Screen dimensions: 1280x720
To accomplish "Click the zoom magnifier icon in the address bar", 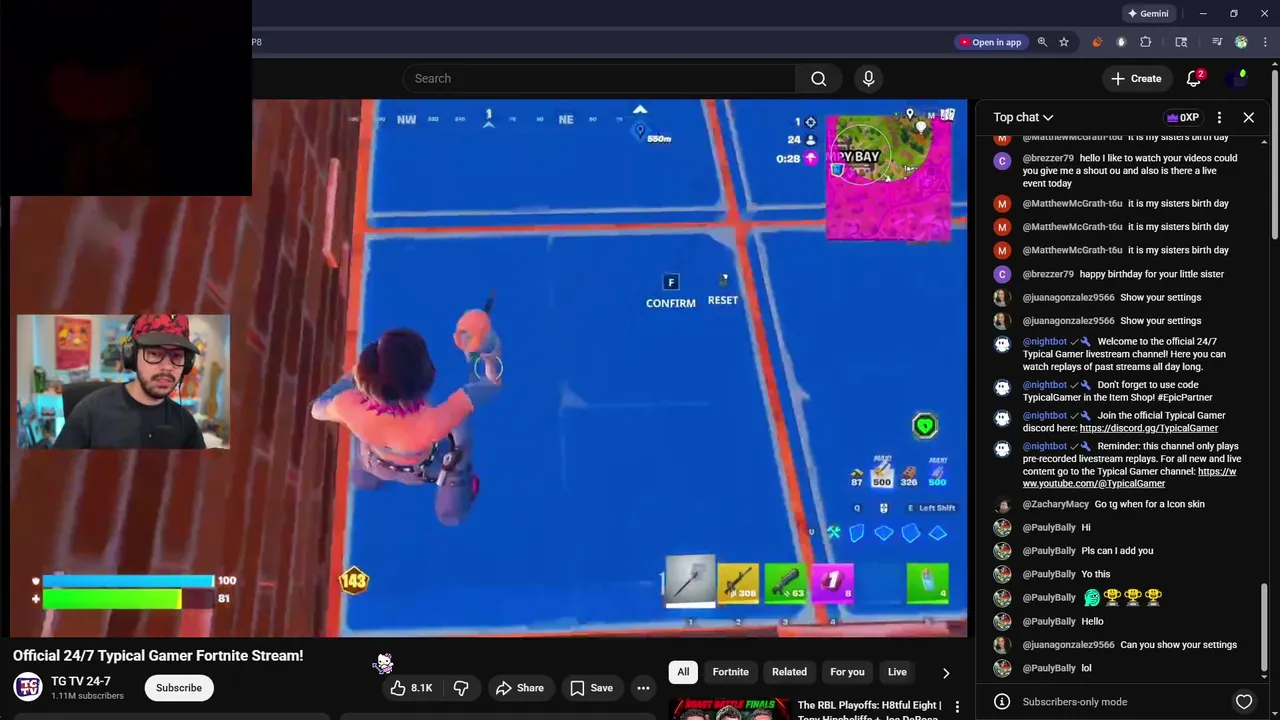I will pyautogui.click(x=1042, y=42).
